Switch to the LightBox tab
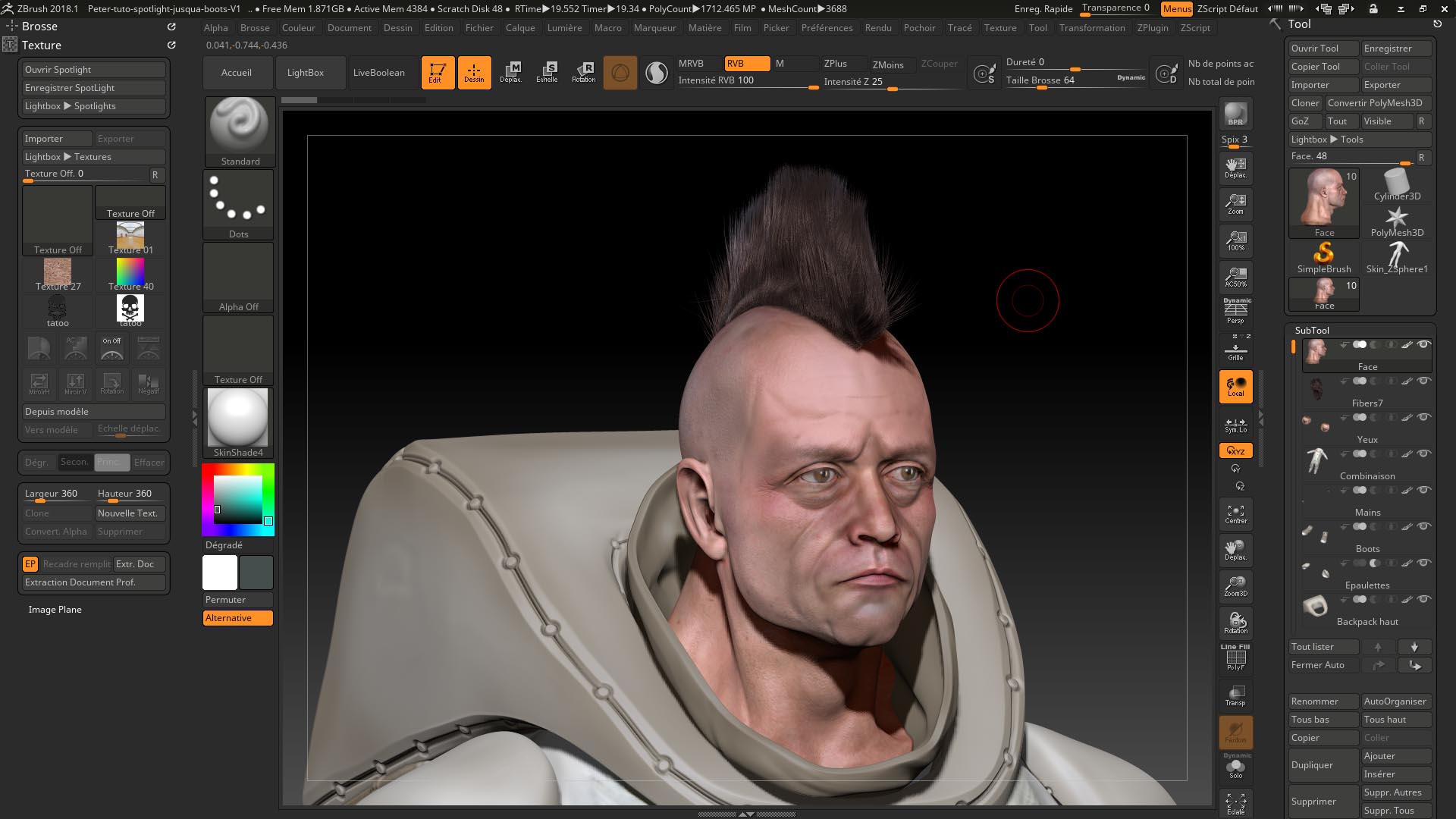 click(305, 73)
